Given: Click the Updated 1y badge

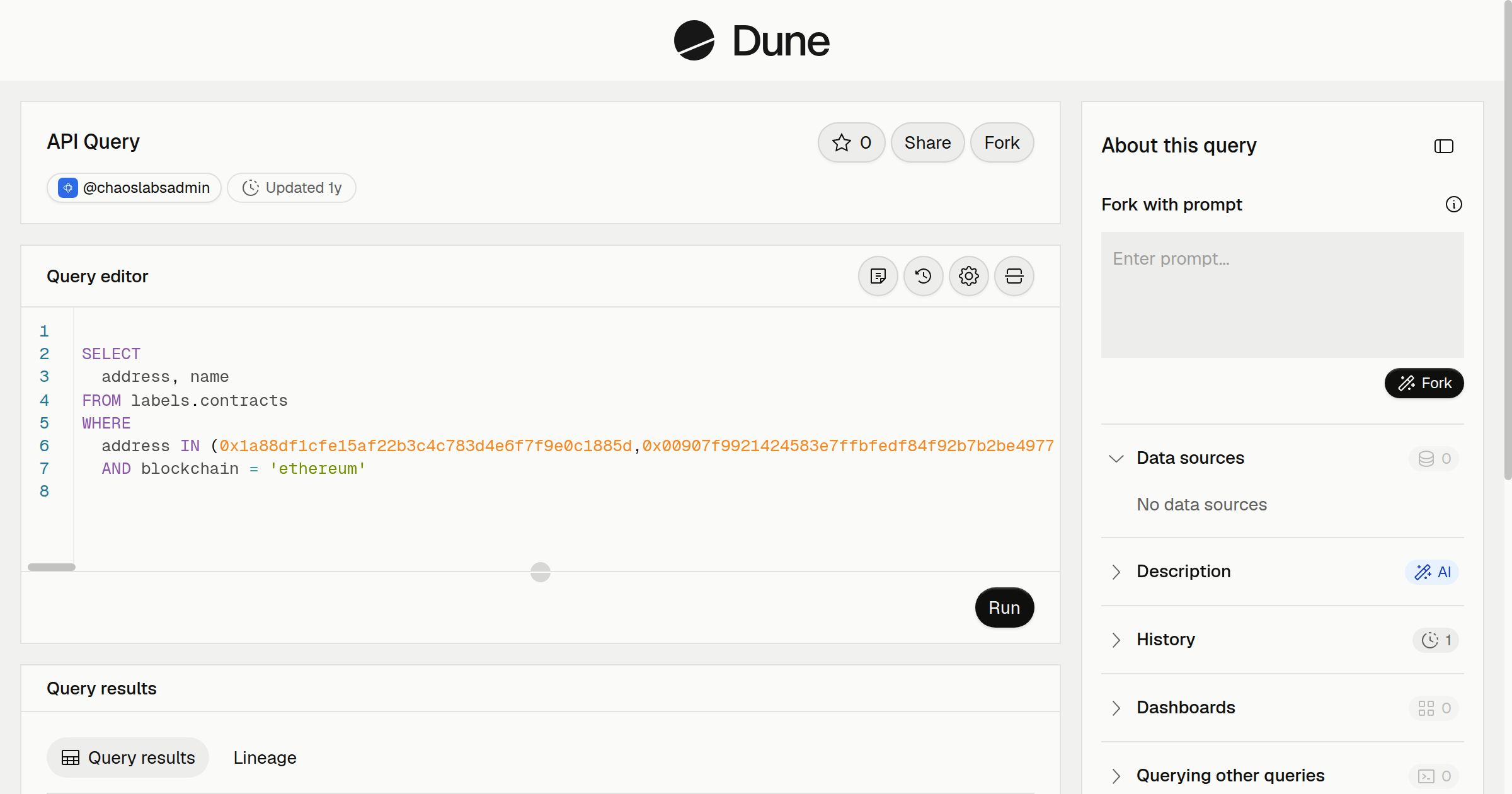Looking at the screenshot, I should [x=292, y=188].
